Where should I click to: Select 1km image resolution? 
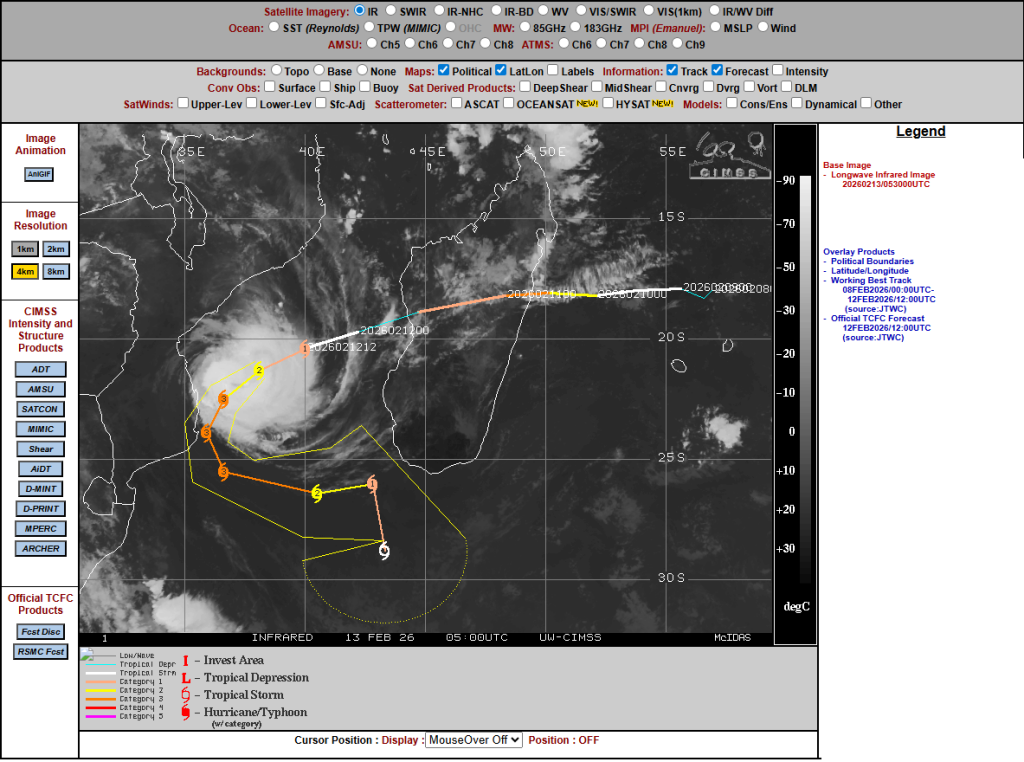point(25,249)
